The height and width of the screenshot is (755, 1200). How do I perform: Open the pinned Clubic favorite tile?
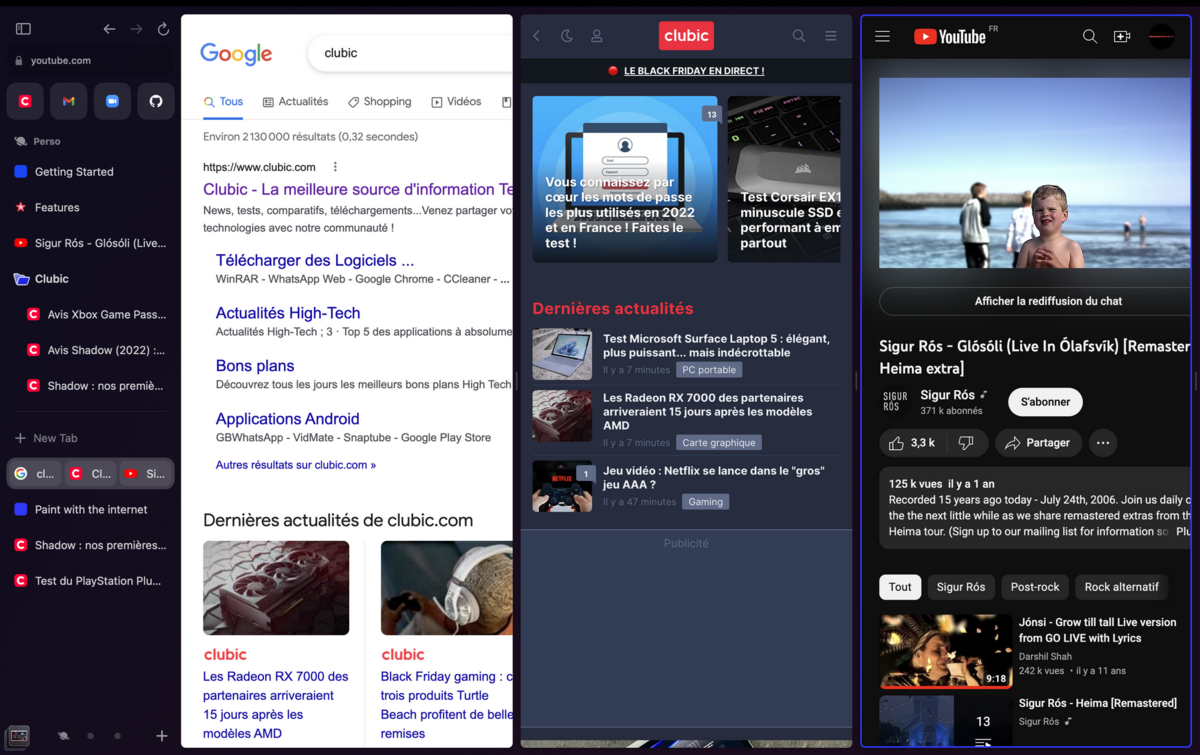click(25, 101)
